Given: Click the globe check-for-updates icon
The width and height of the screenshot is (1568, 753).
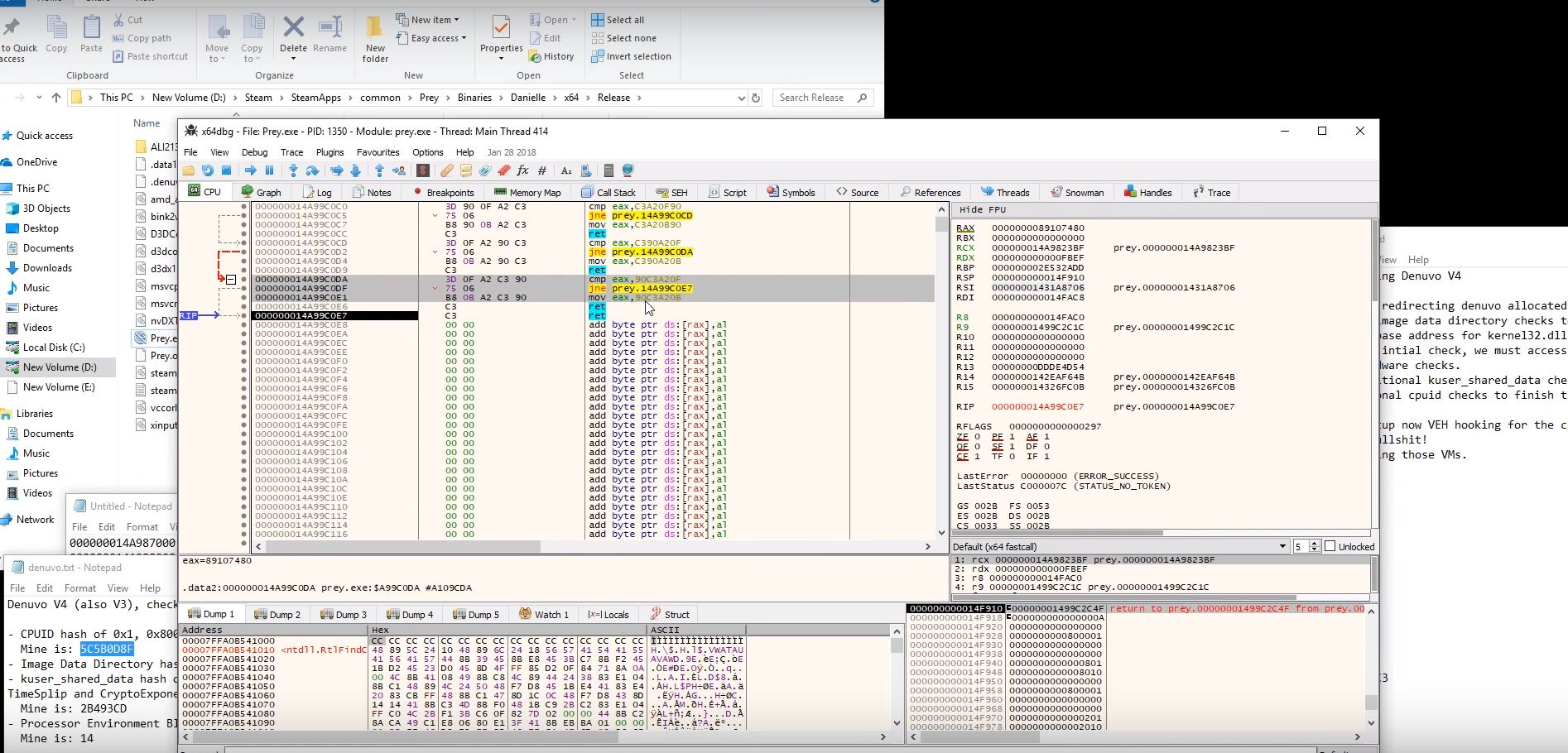Looking at the screenshot, I should (x=628, y=170).
